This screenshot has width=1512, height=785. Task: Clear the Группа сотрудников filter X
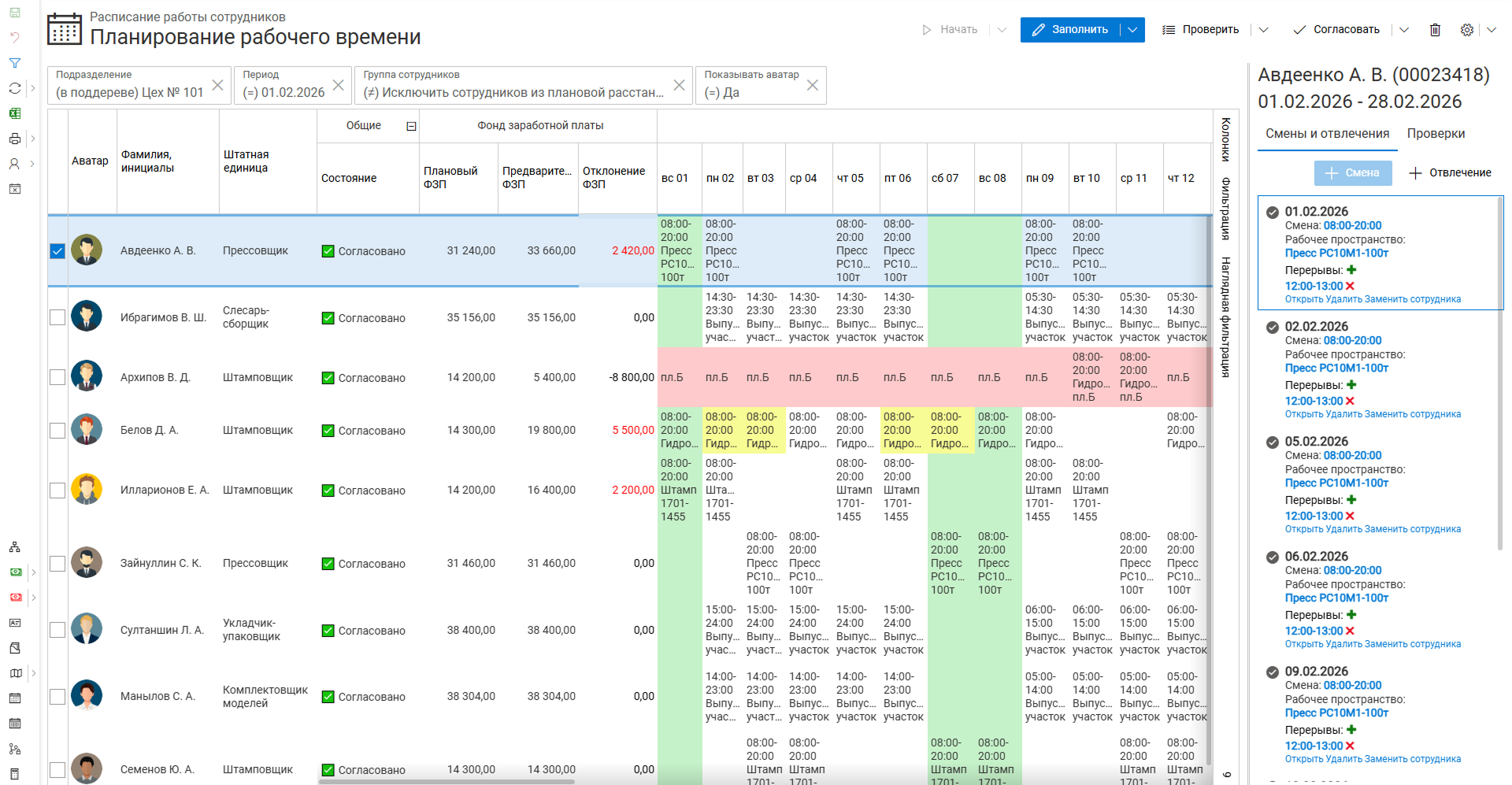pyautogui.click(x=679, y=85)
